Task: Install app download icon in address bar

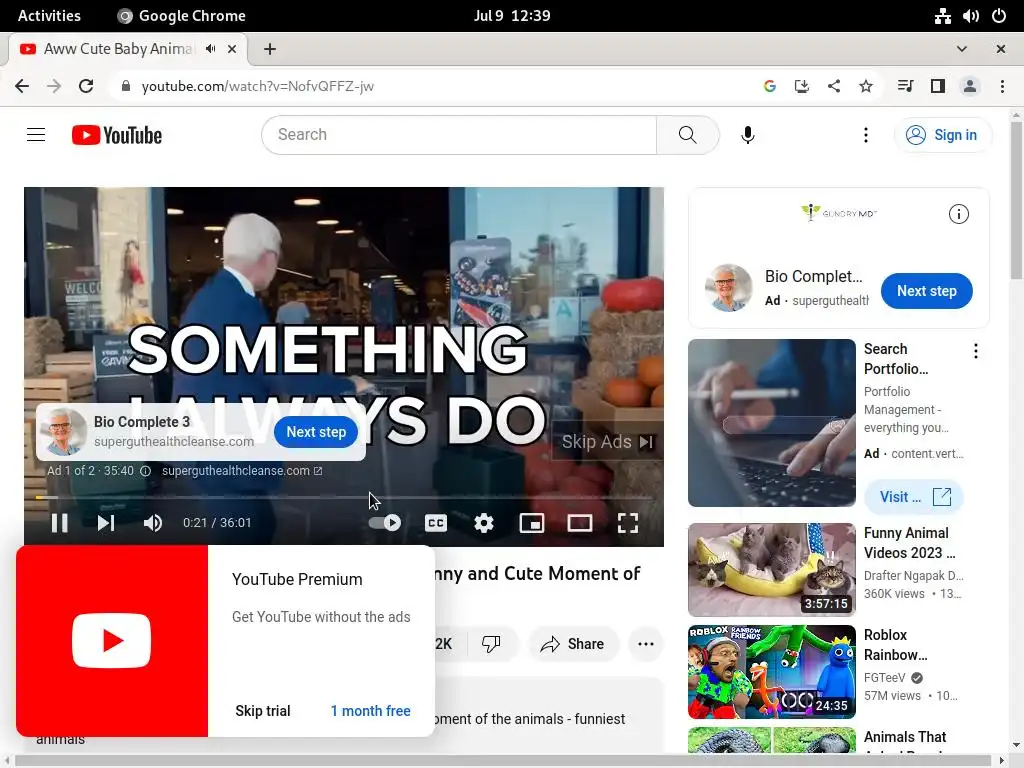Action: click(802, 86)
